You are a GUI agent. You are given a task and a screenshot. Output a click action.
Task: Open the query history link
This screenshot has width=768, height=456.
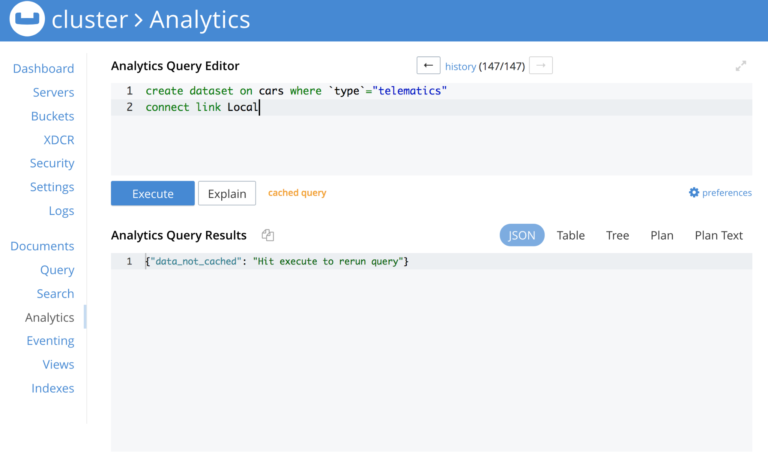point(460,66)
